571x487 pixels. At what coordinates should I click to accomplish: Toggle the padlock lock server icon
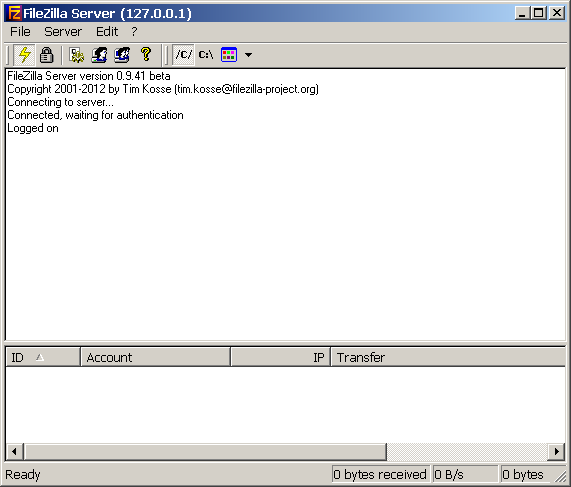tap(47, 55)
